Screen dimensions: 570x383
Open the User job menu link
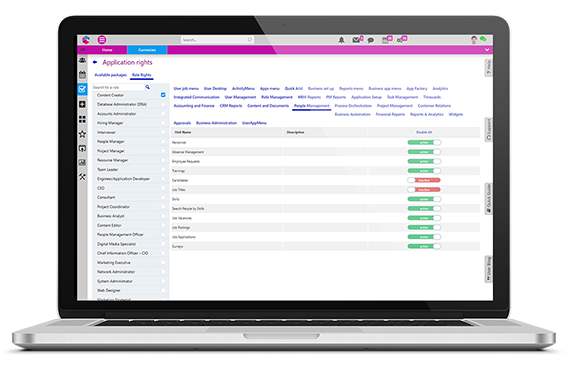click(186, 89)
